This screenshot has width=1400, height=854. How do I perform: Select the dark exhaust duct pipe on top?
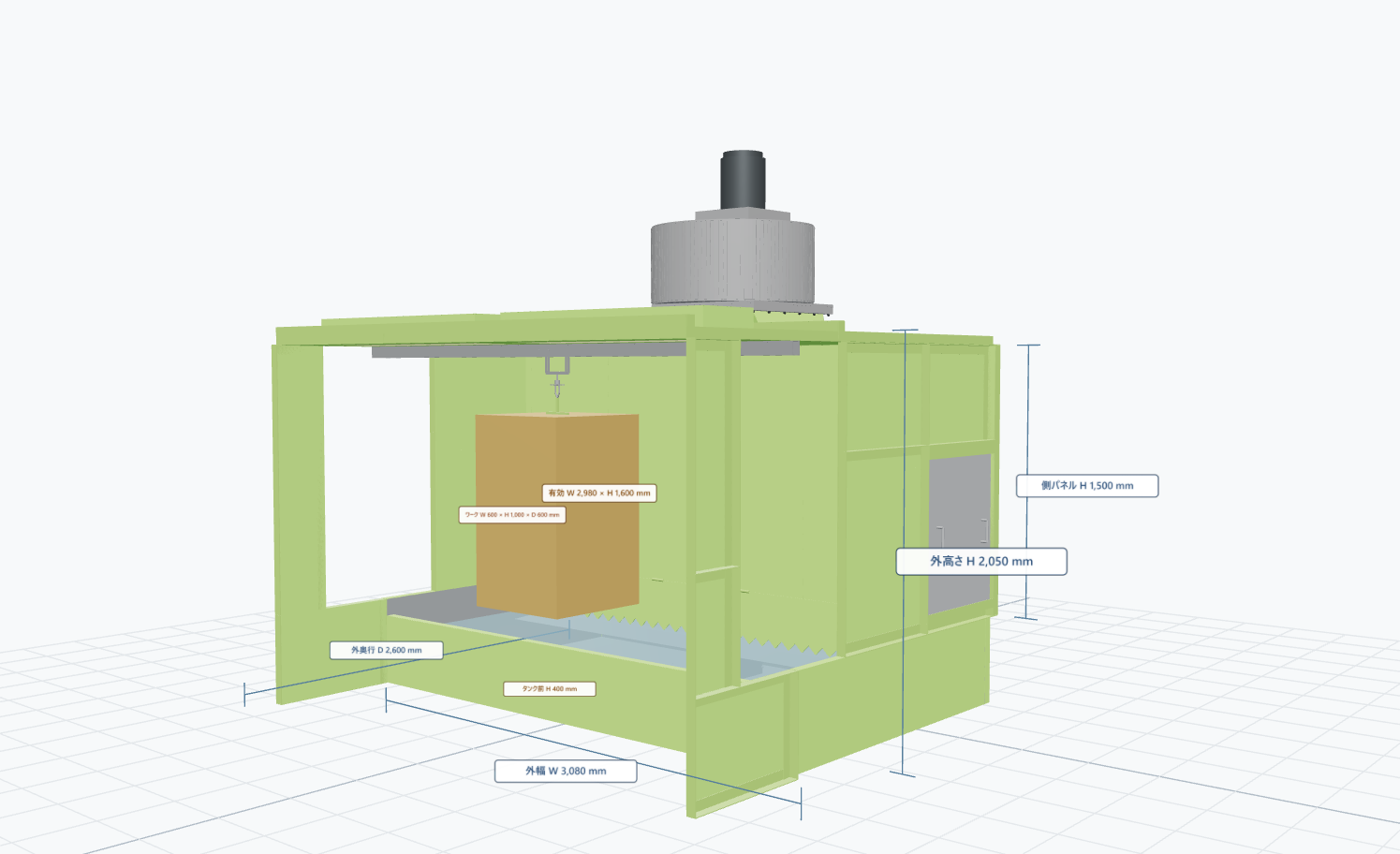[x=743, y=180]
